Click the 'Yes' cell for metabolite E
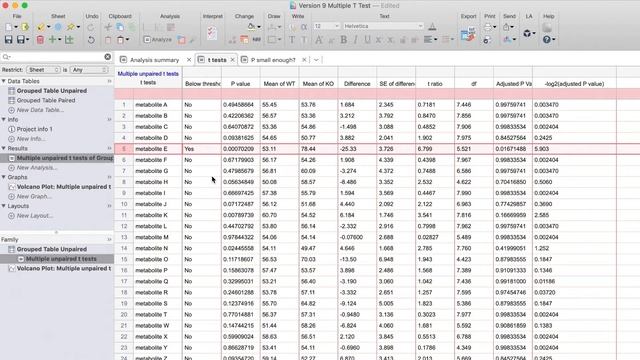 coord(202,149)
